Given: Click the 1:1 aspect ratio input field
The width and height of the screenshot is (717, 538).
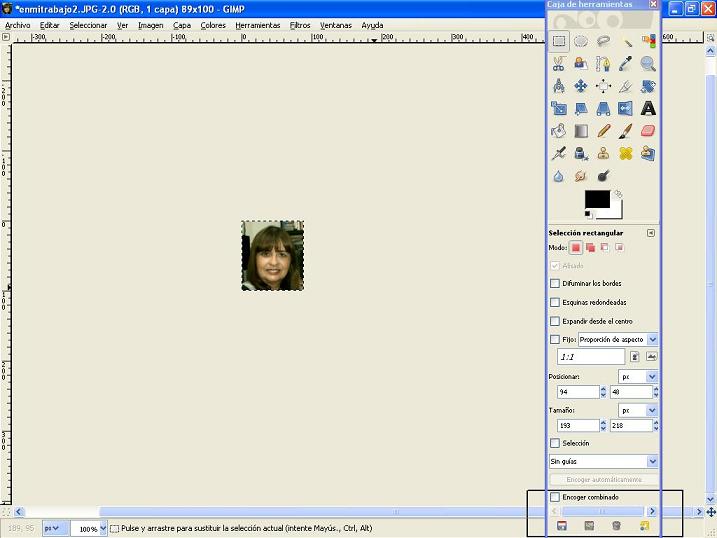Looking at the screenshot, I should 590,357.
